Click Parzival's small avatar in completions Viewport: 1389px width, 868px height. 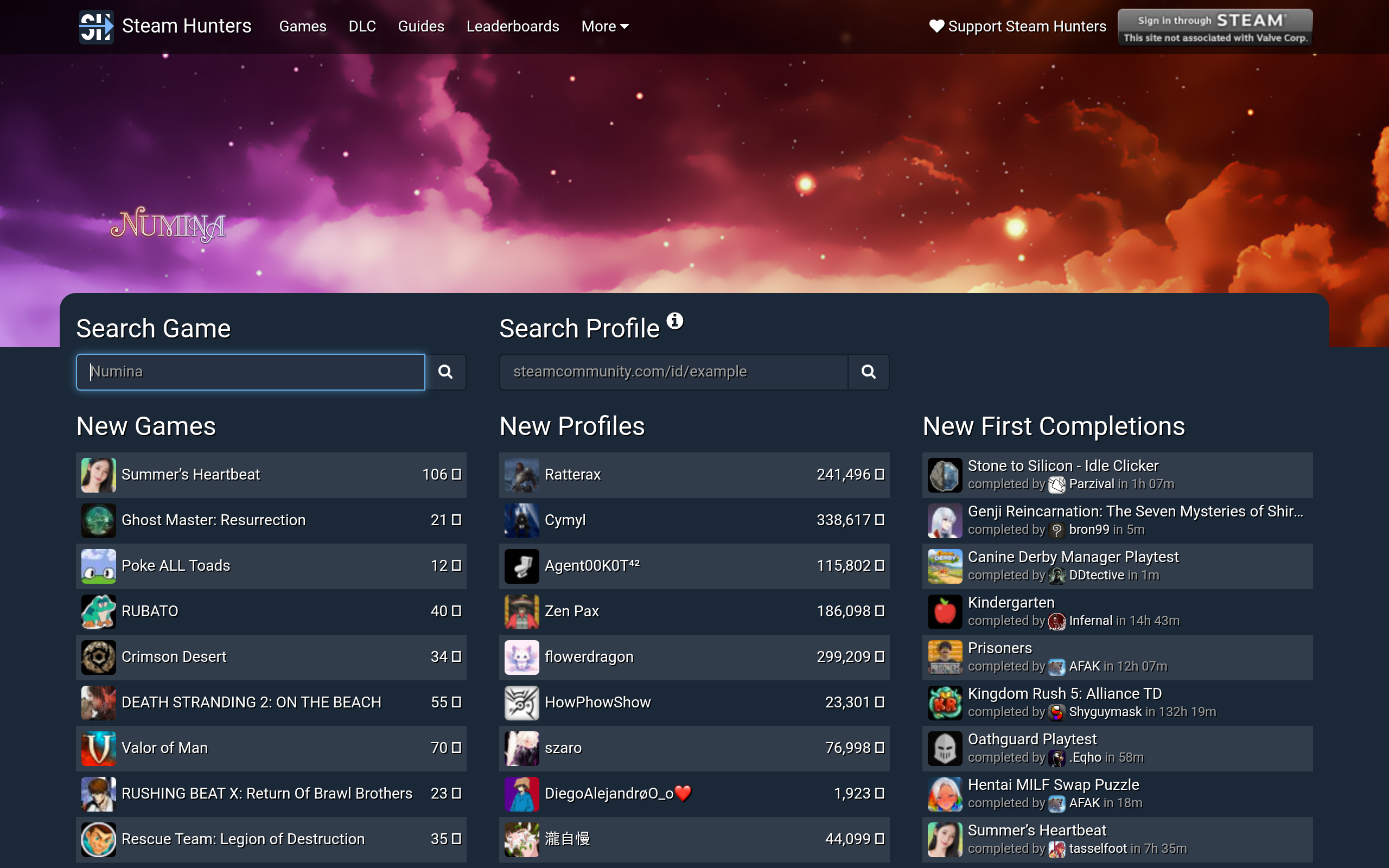1057,484
